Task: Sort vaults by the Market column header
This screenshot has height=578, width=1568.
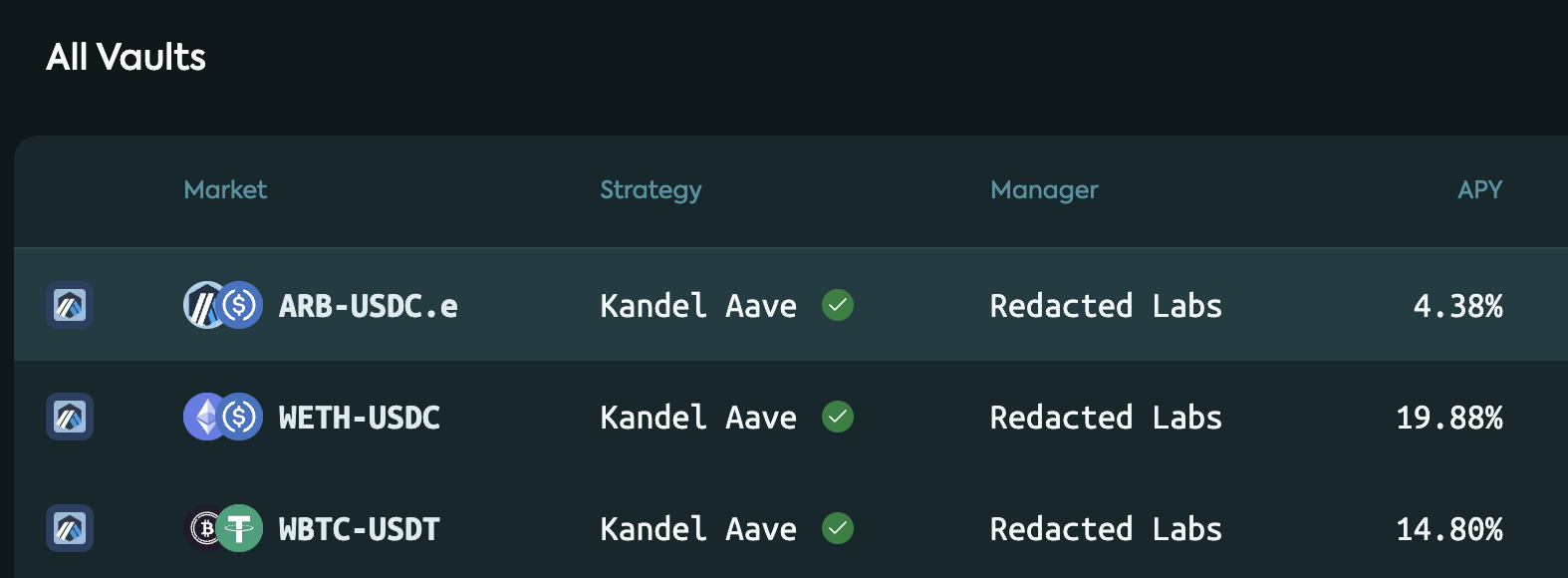Action: point(225,189)
